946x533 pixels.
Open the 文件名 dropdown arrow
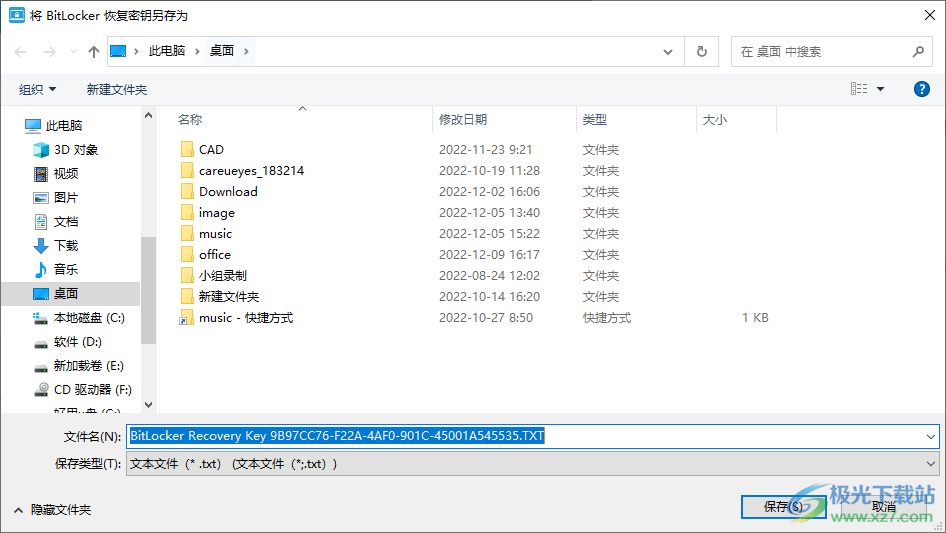(931, 436)
